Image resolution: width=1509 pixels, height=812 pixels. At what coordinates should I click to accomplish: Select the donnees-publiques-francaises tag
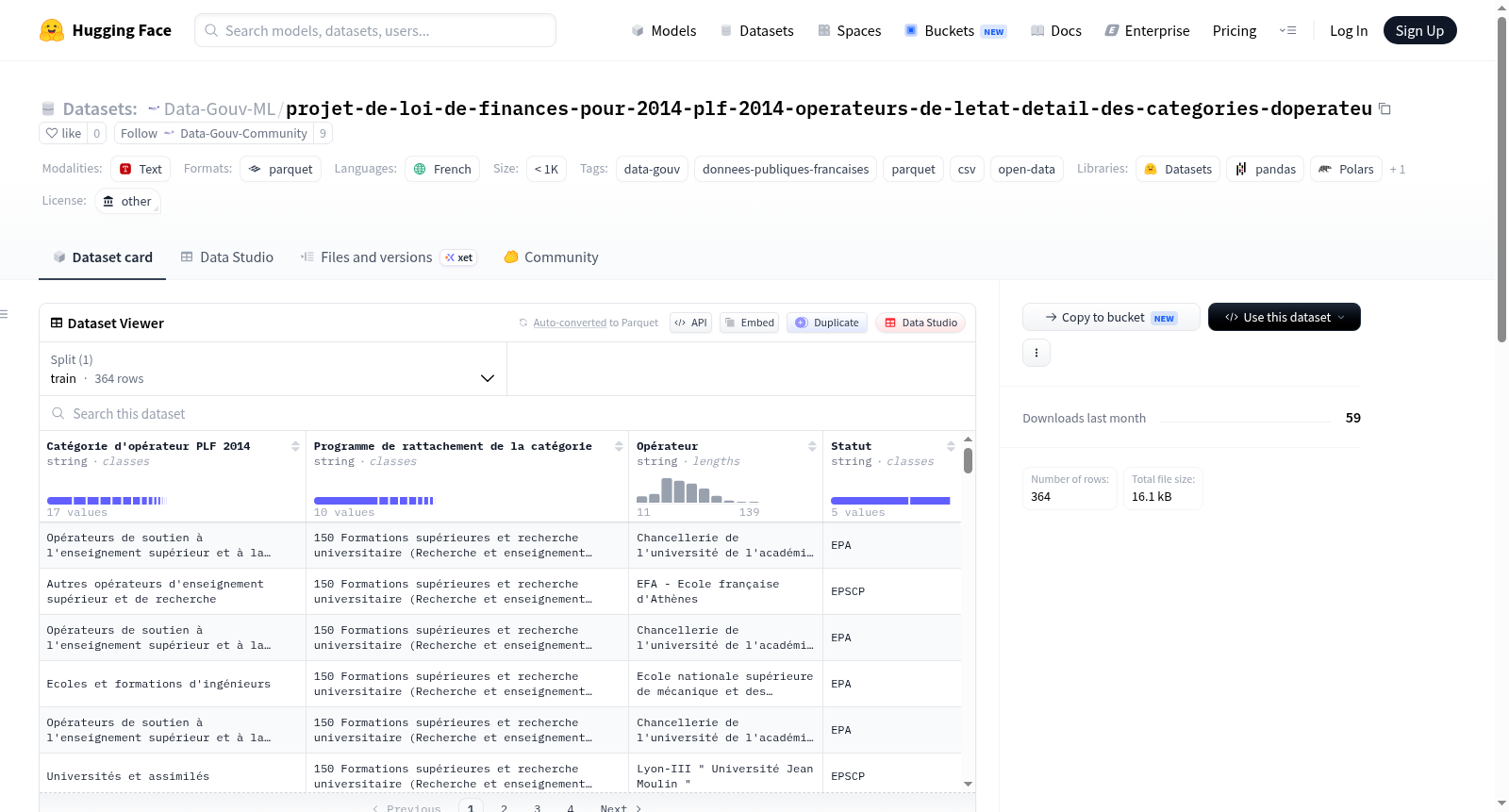pyautogui.click(x=786, y=169)
